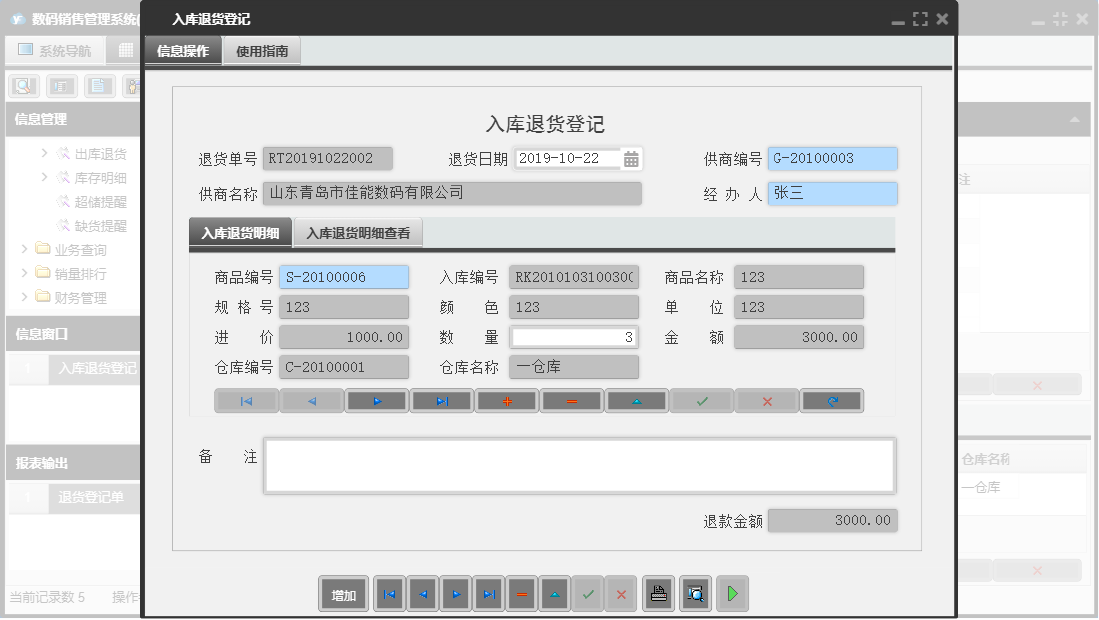1099x620 pixels.
Task: Execute with the green play arrow icon
Action: tap(732, 593)
